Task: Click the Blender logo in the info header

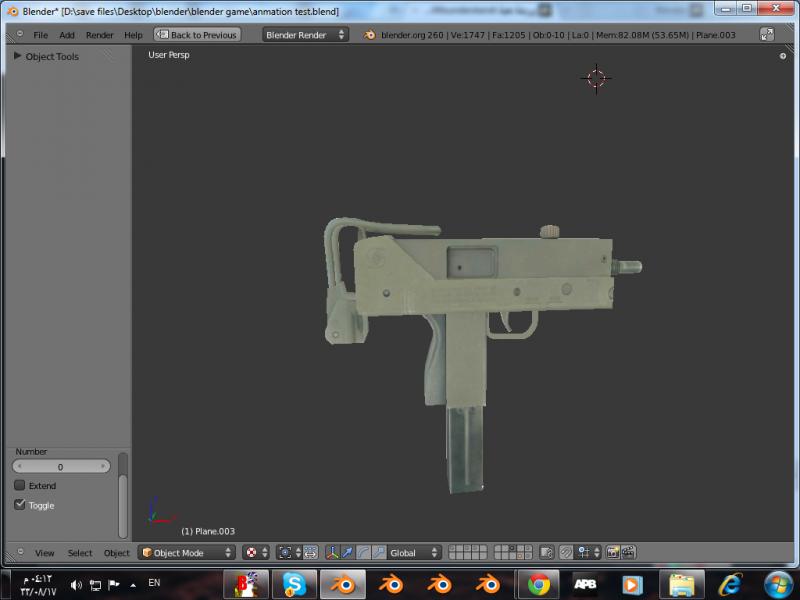Action: (x=369, y=35)
